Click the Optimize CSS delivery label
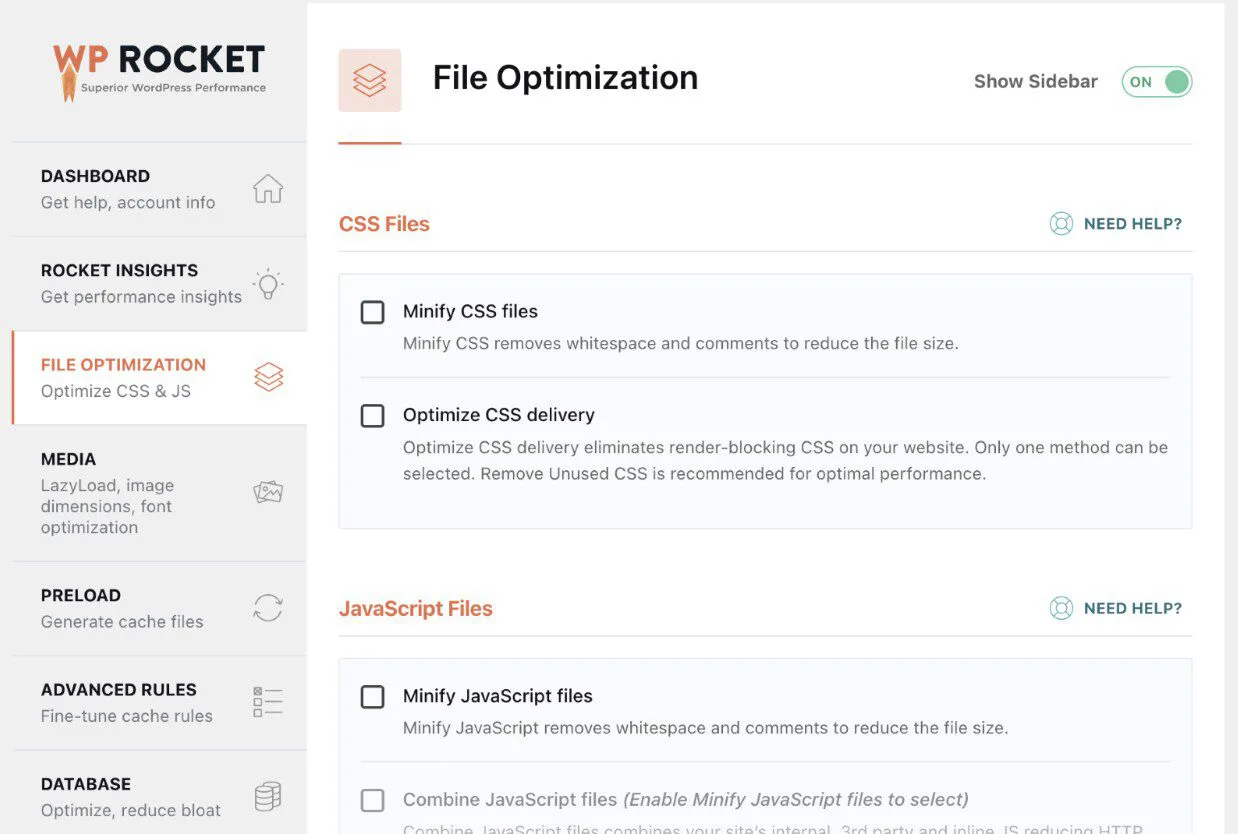 499,415
